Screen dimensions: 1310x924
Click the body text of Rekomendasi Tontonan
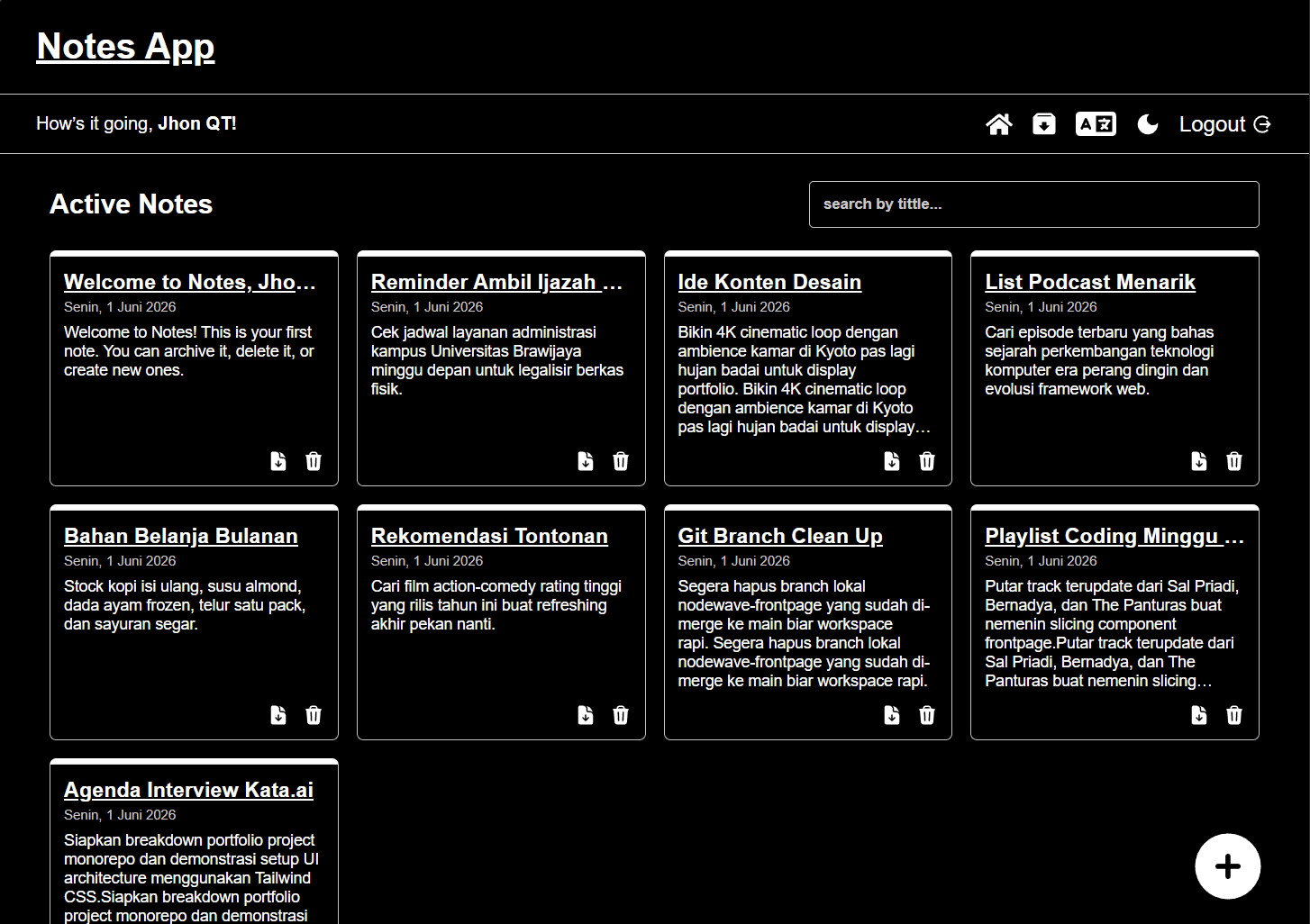pos(496,605)
